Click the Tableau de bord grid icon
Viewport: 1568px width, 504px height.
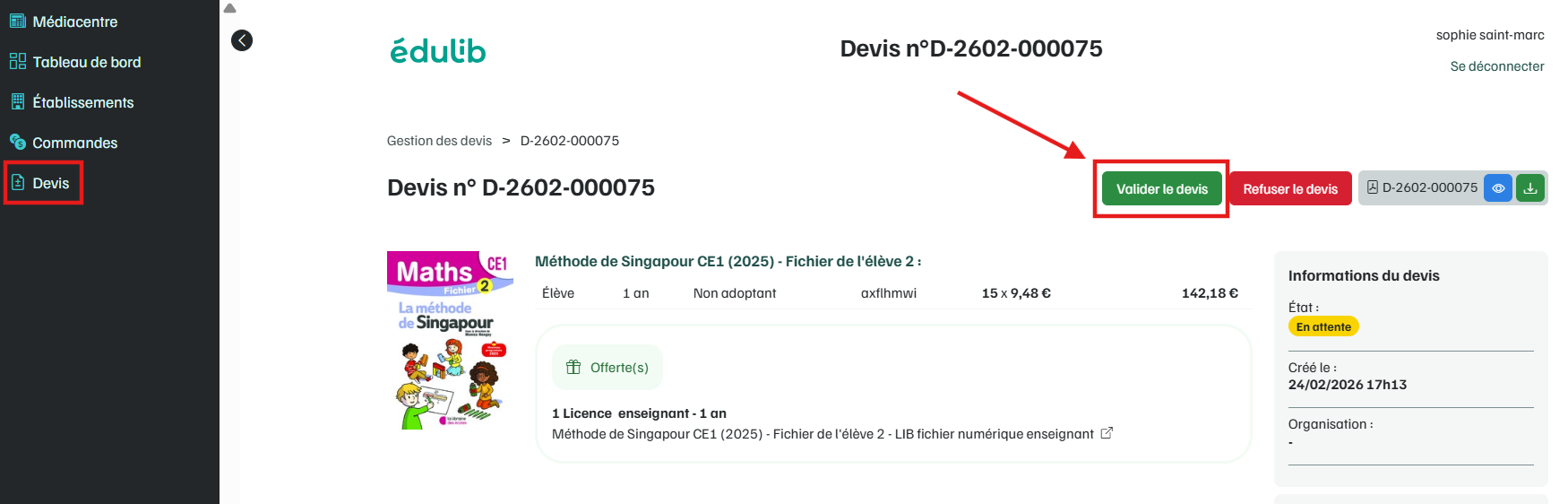click(18, 61)
